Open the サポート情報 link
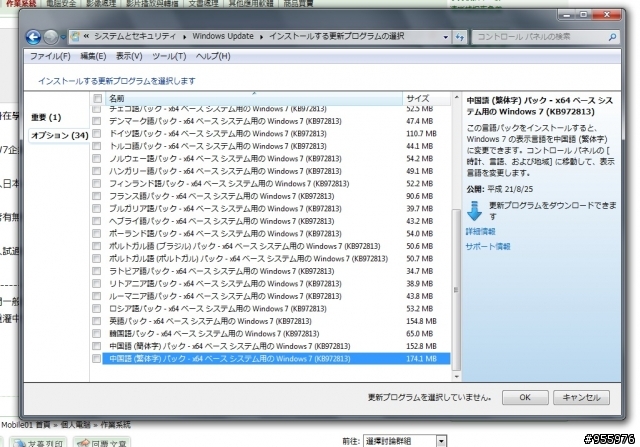Screen dimensions: 640x447 [x=488, y=247]
